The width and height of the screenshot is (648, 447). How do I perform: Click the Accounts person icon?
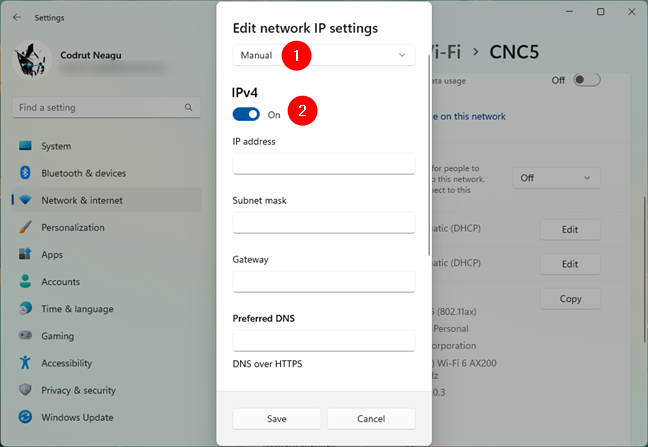coord(25,282)
